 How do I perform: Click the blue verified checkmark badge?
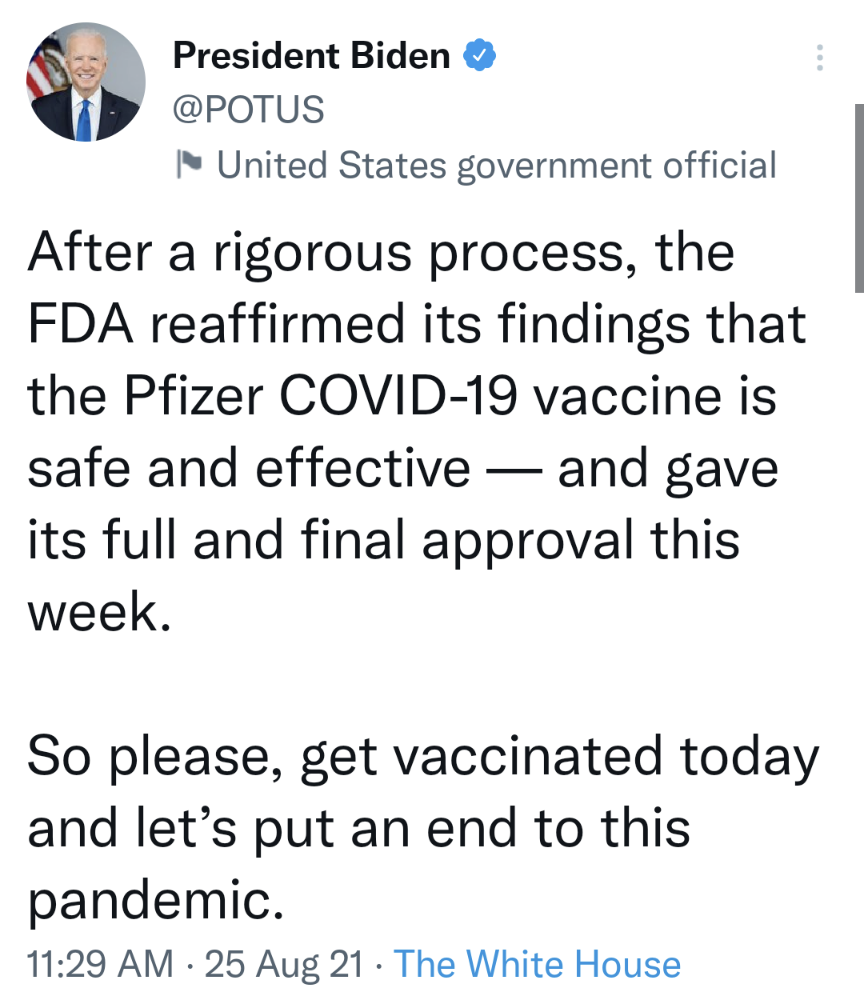(x=481, y=56)
